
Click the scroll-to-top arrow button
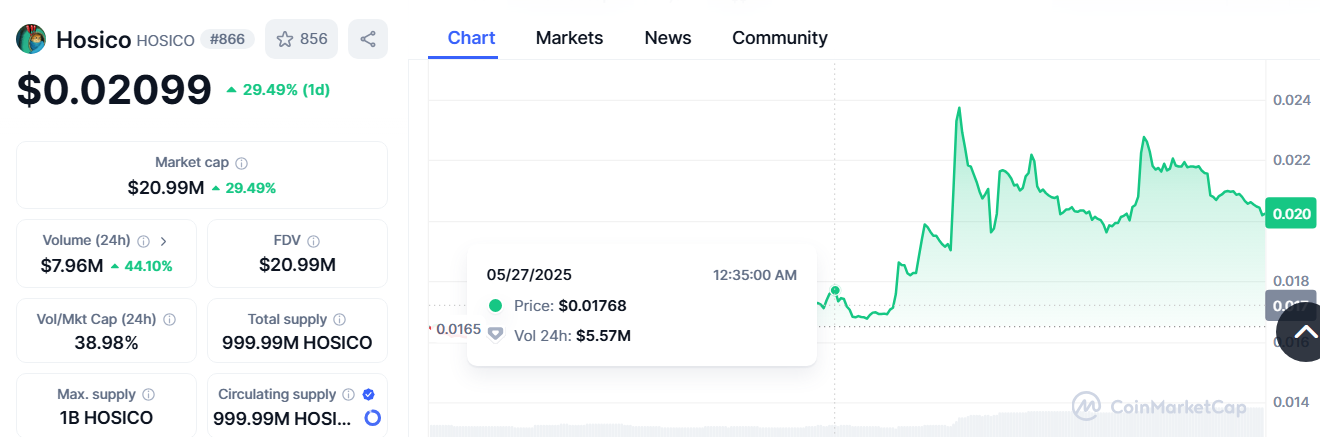(1305, 333)
